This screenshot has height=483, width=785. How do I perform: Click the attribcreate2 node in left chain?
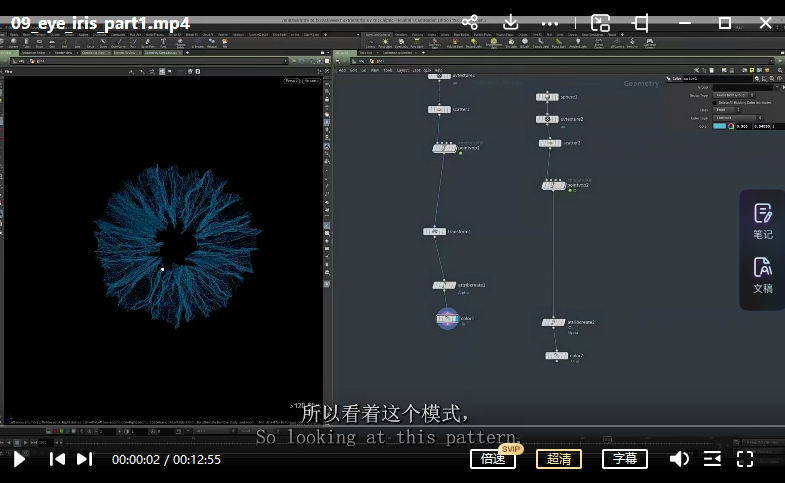(x=444, y=285)
